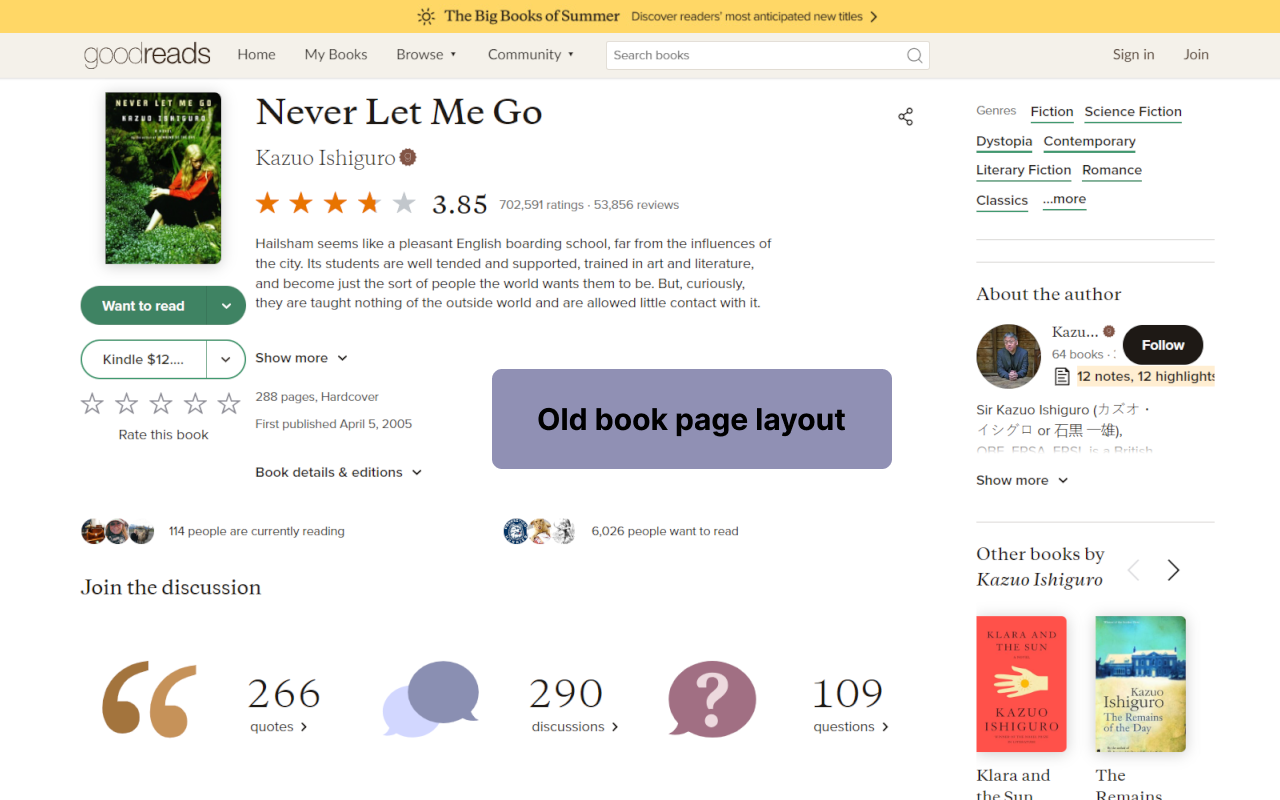
Task: Open 12 notes, 12 highlights link
Action: click(x=1146, y=377)
